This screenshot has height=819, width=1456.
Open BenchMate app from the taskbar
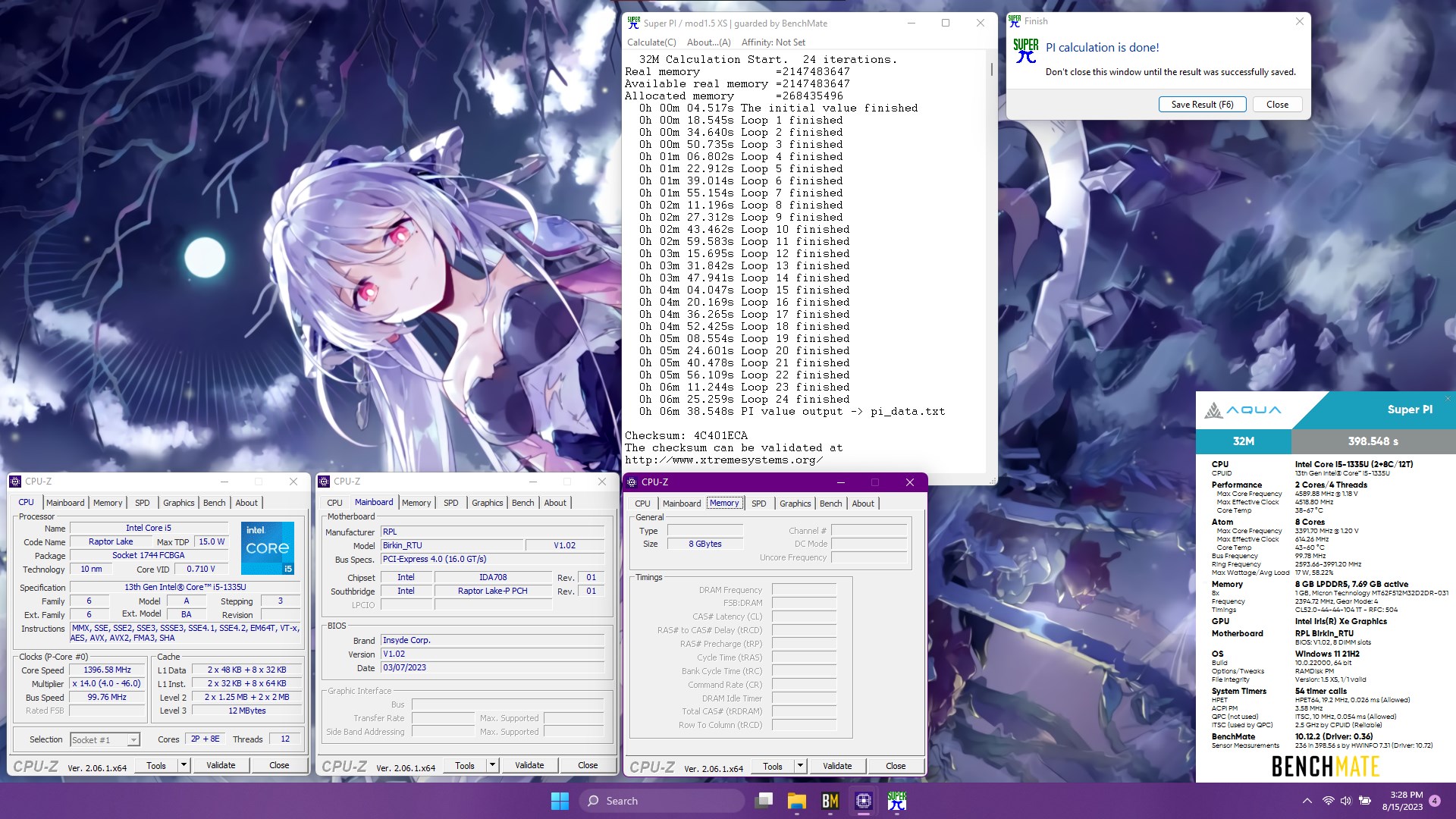(830, 801)
